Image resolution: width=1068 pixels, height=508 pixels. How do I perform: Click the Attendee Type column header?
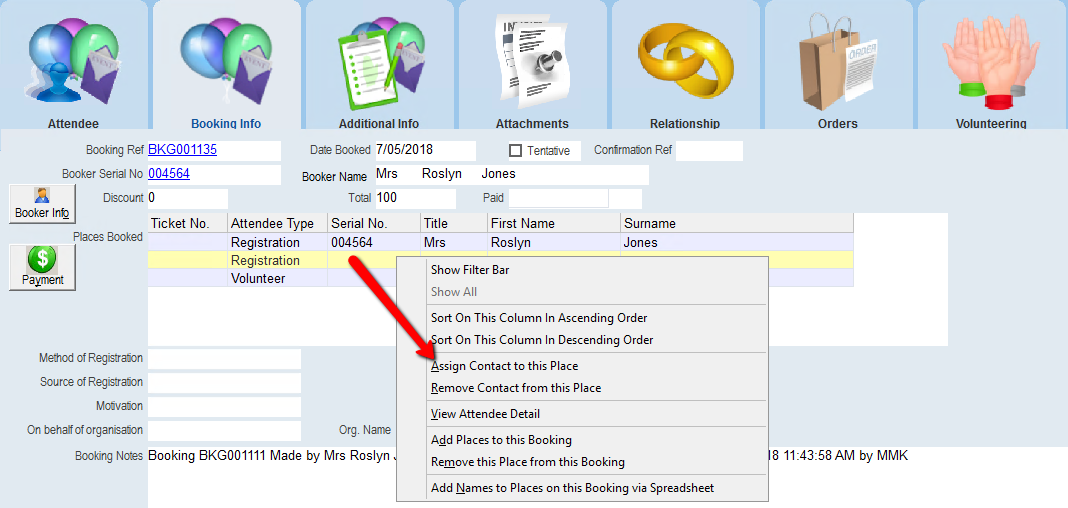click(x=272, y=224)
